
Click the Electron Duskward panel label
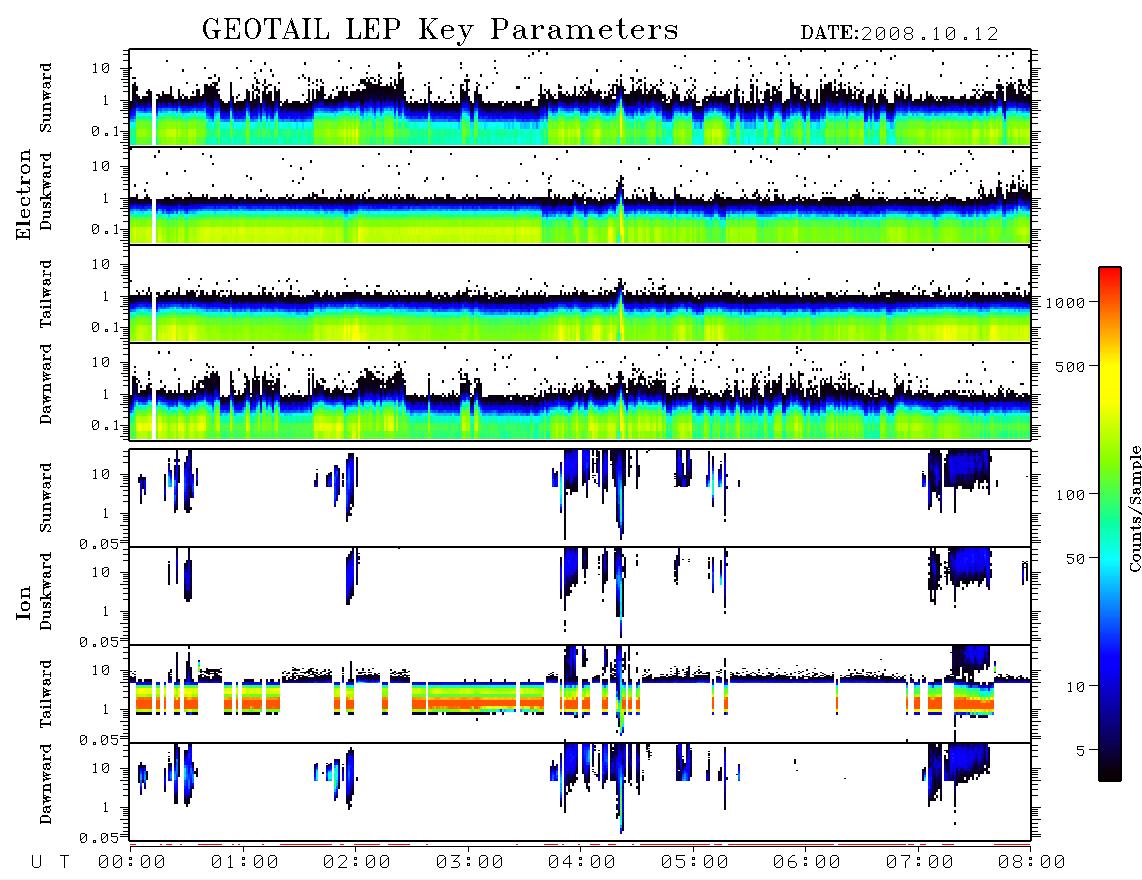coord(46,192)
